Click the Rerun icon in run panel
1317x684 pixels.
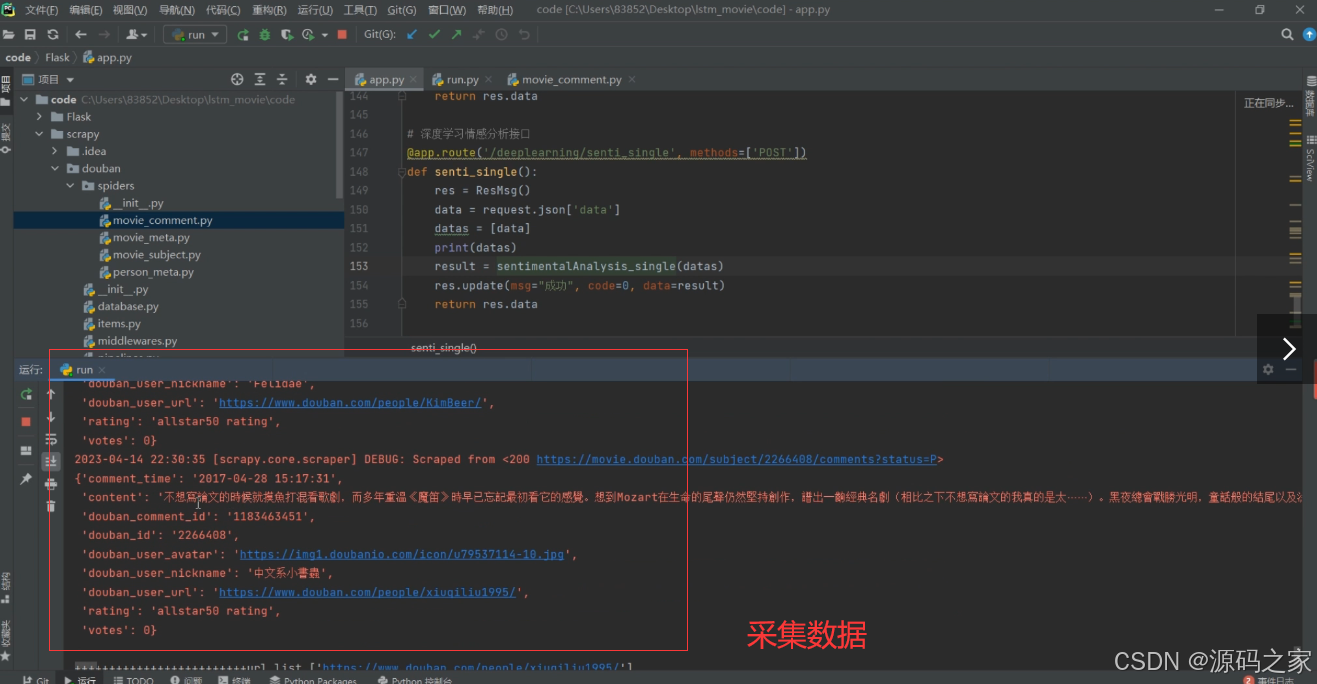pos(26,394)
